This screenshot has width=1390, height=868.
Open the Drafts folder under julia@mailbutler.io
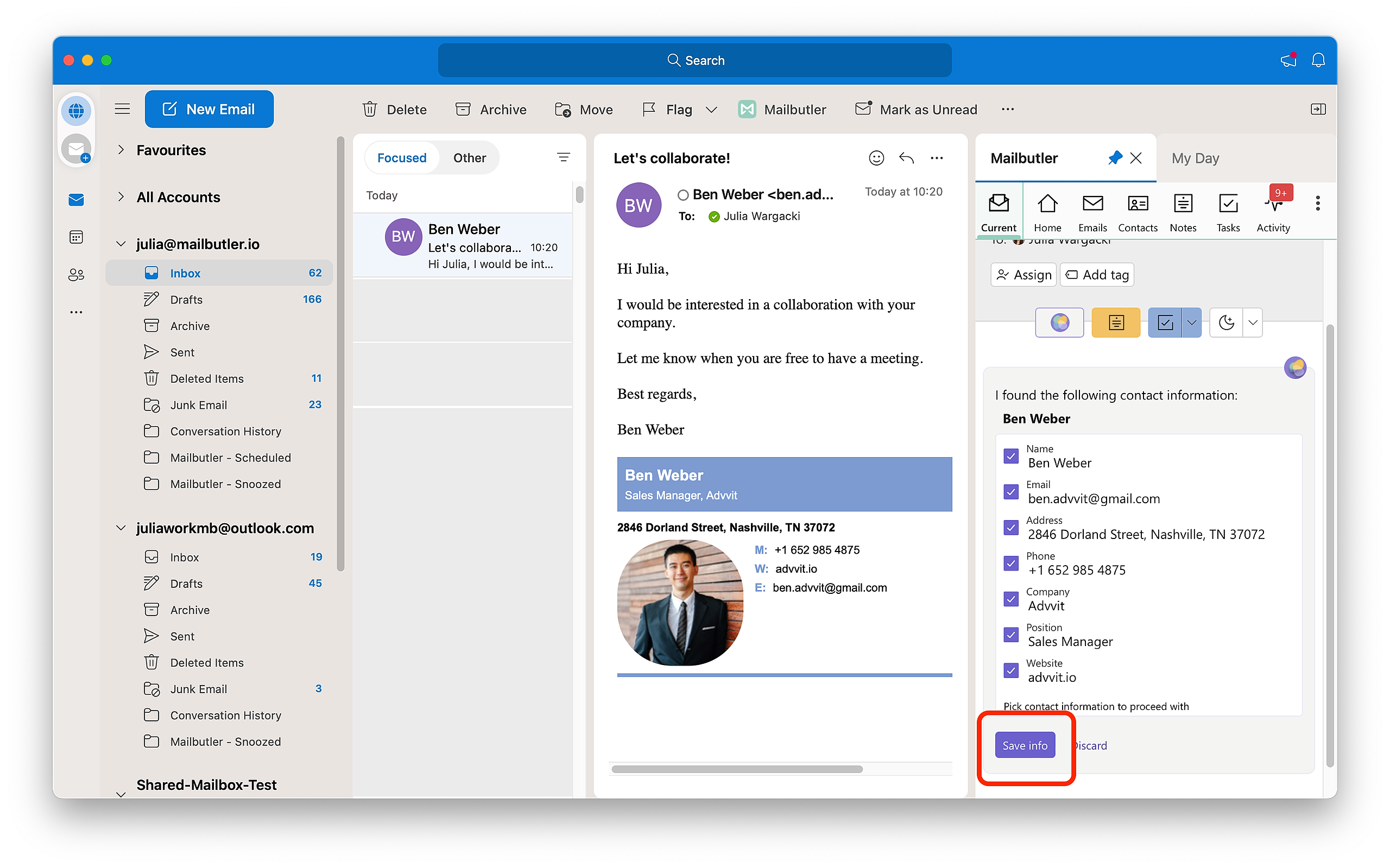pos(220,300)
